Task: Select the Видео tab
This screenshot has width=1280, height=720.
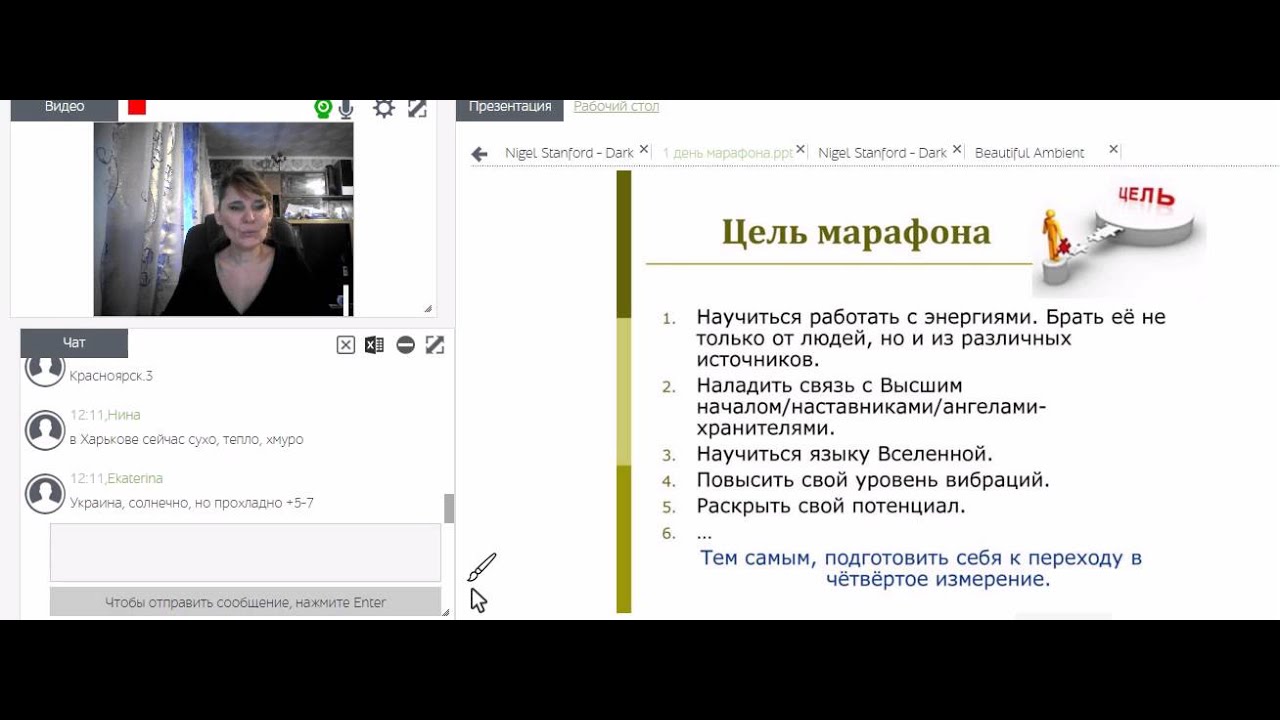Action: click(64, 108)
